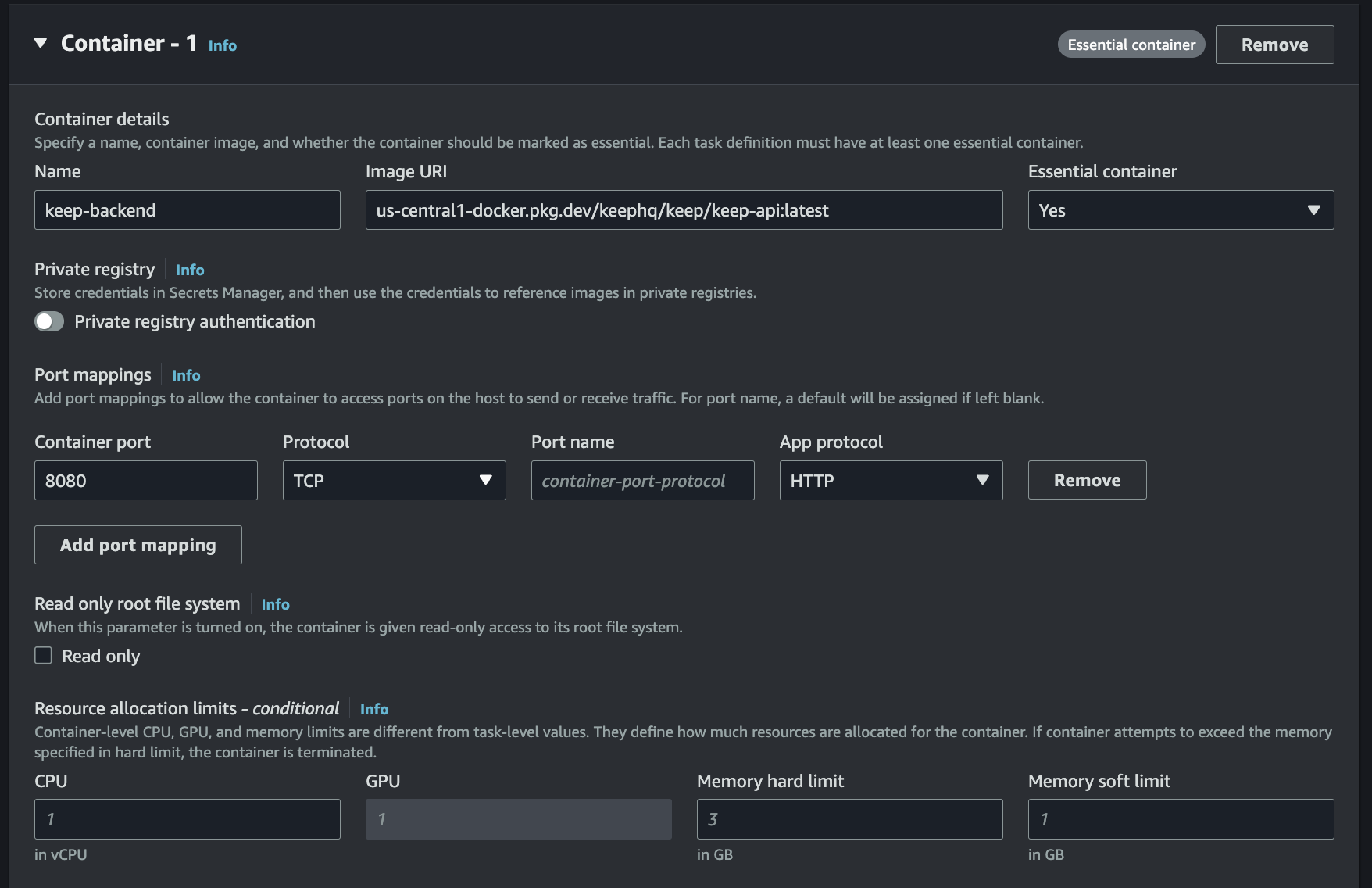Open Info link beside Container - 1

click(x=222, y=45)
